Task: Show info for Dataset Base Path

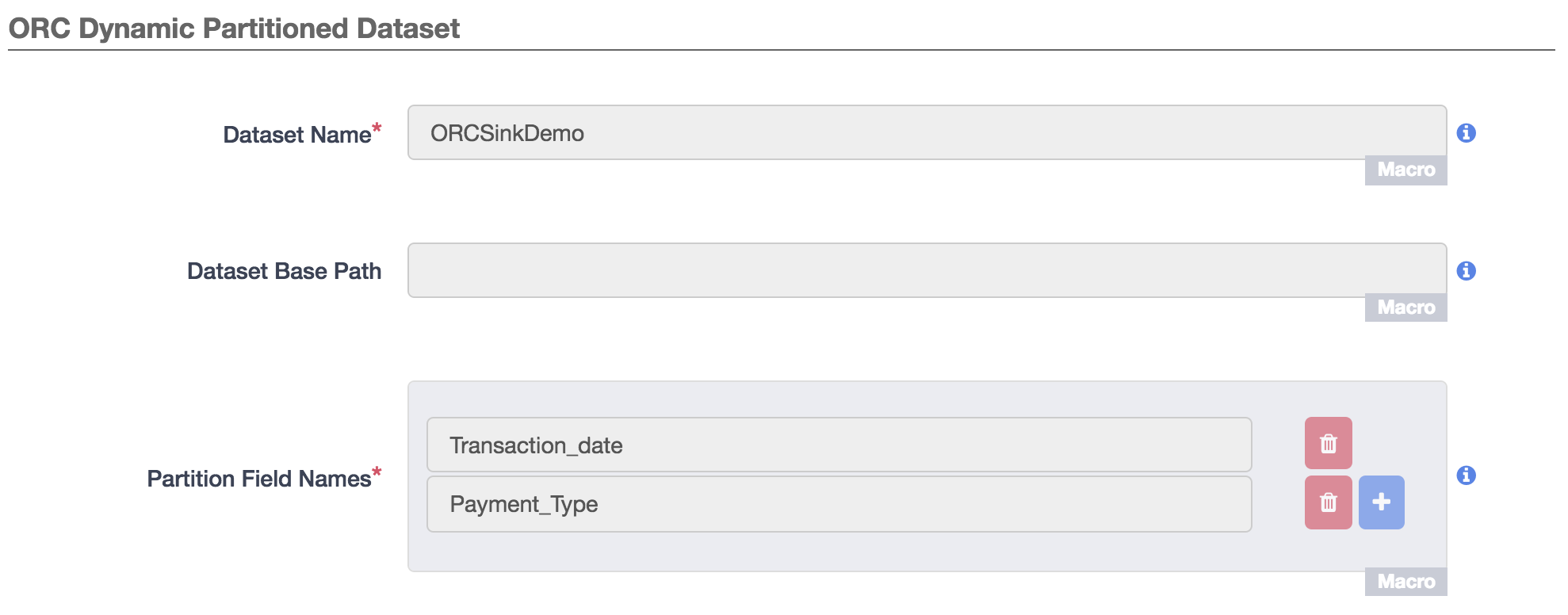Action: coord(1466,271)
